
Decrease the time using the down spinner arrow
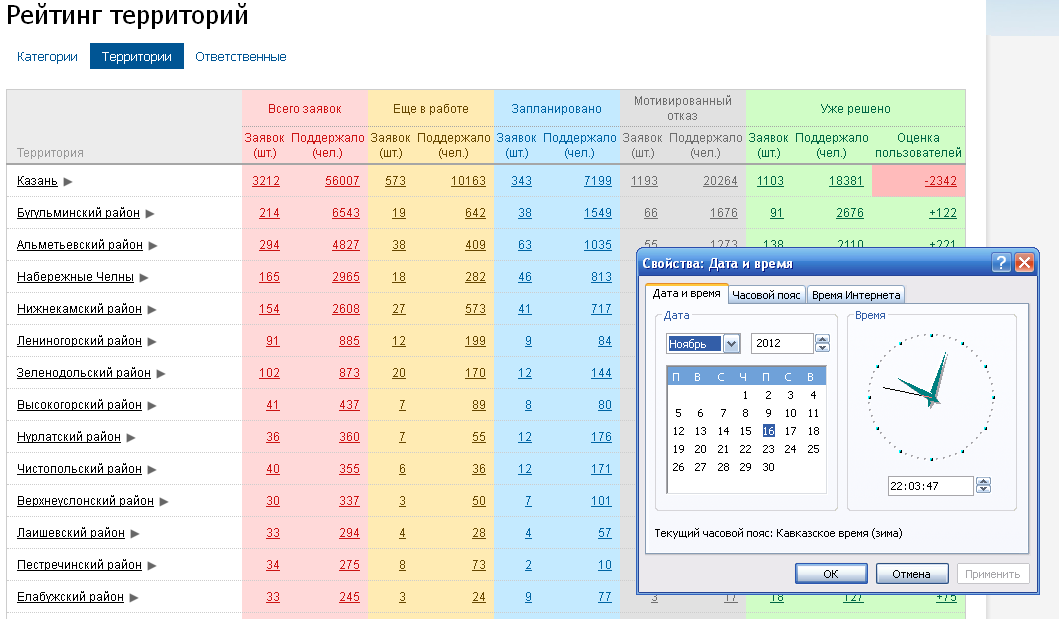983,489
